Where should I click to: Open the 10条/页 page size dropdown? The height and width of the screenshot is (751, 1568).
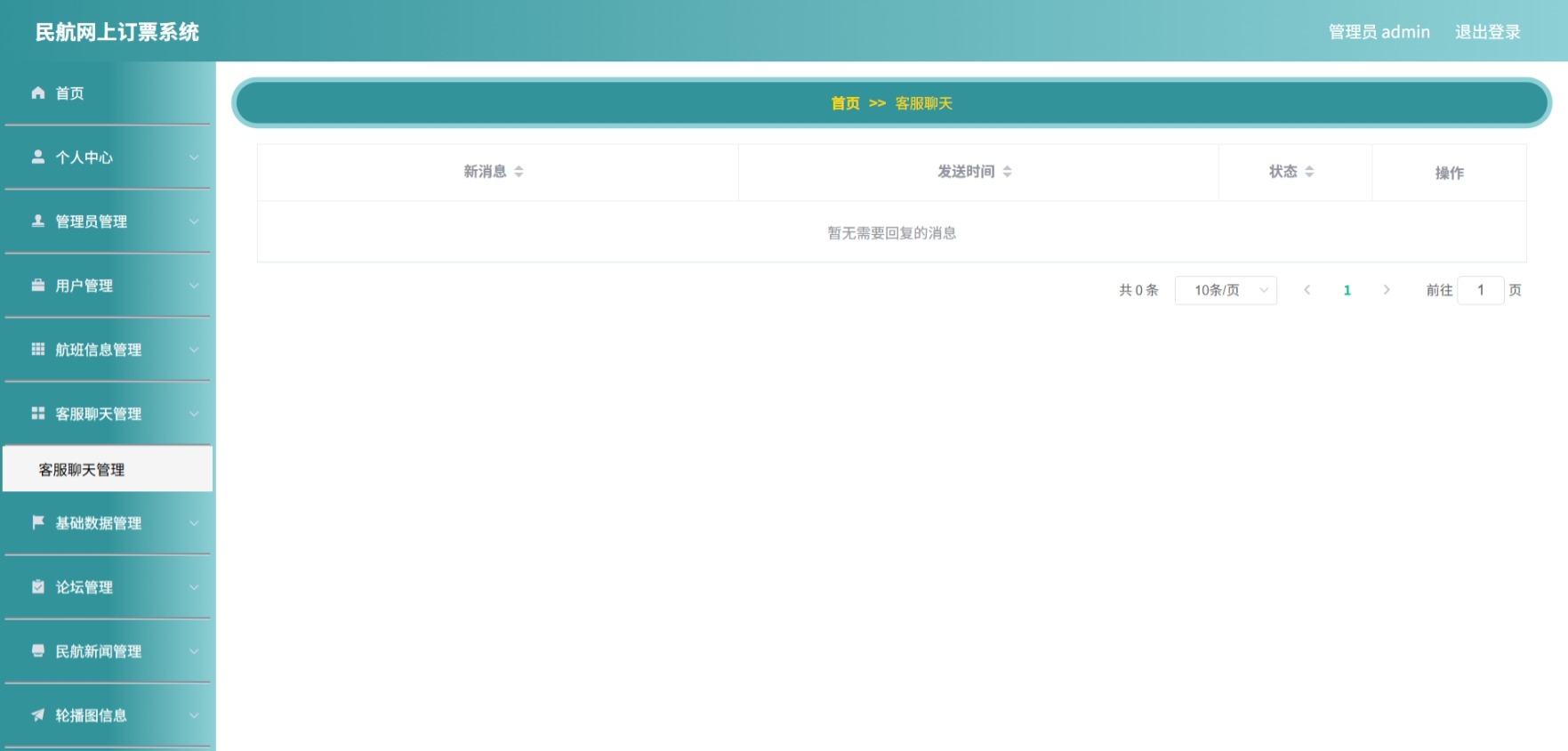click(1226, 290)
